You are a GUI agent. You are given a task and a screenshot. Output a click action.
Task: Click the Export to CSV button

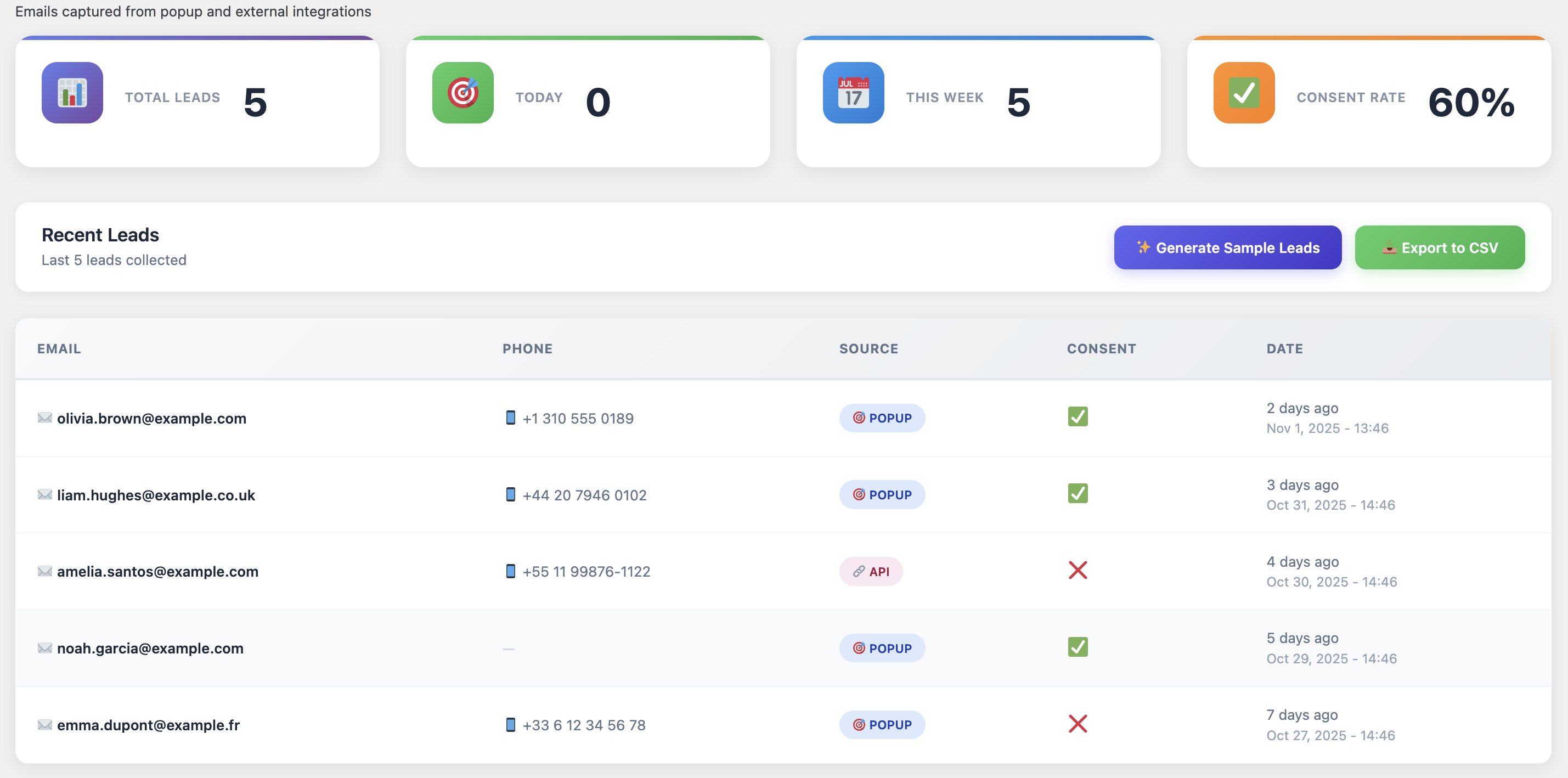tap(1440, 248)
